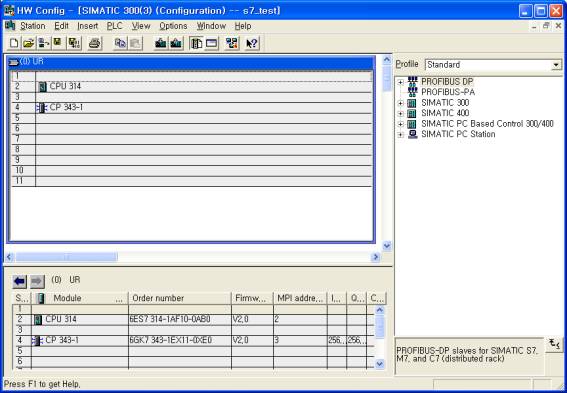Expand the SIMATIC 300 catalog node
The image size is (567, 393).
pyautogui.click(x=400, y=103)
